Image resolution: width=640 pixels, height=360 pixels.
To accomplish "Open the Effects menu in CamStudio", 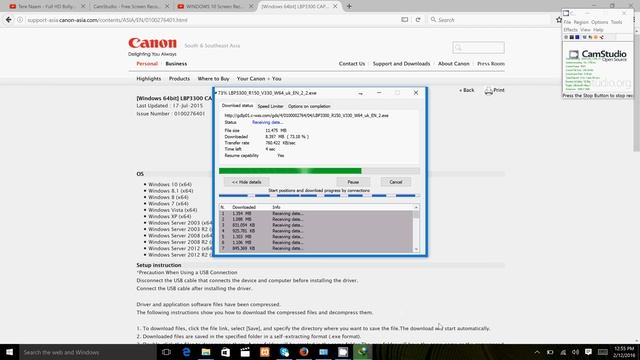I will click(x=570, y=30).
